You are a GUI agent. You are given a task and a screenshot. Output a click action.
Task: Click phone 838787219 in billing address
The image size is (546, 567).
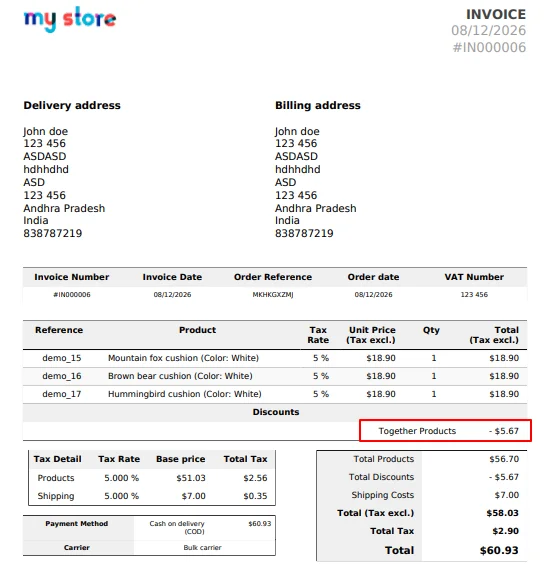coord(304,233)
